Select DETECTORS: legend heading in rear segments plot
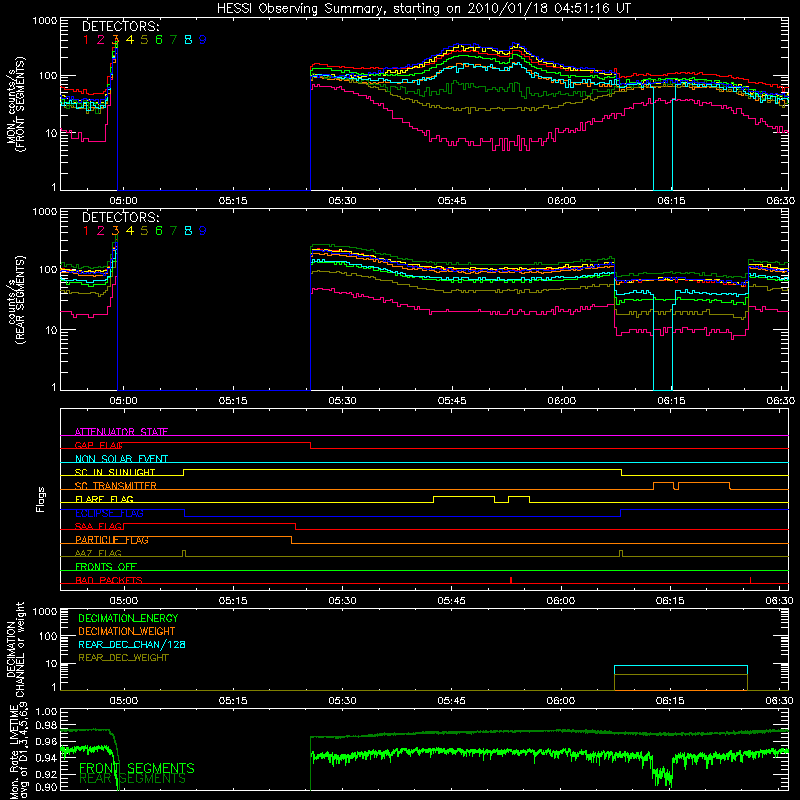 [x=120, y=217]
